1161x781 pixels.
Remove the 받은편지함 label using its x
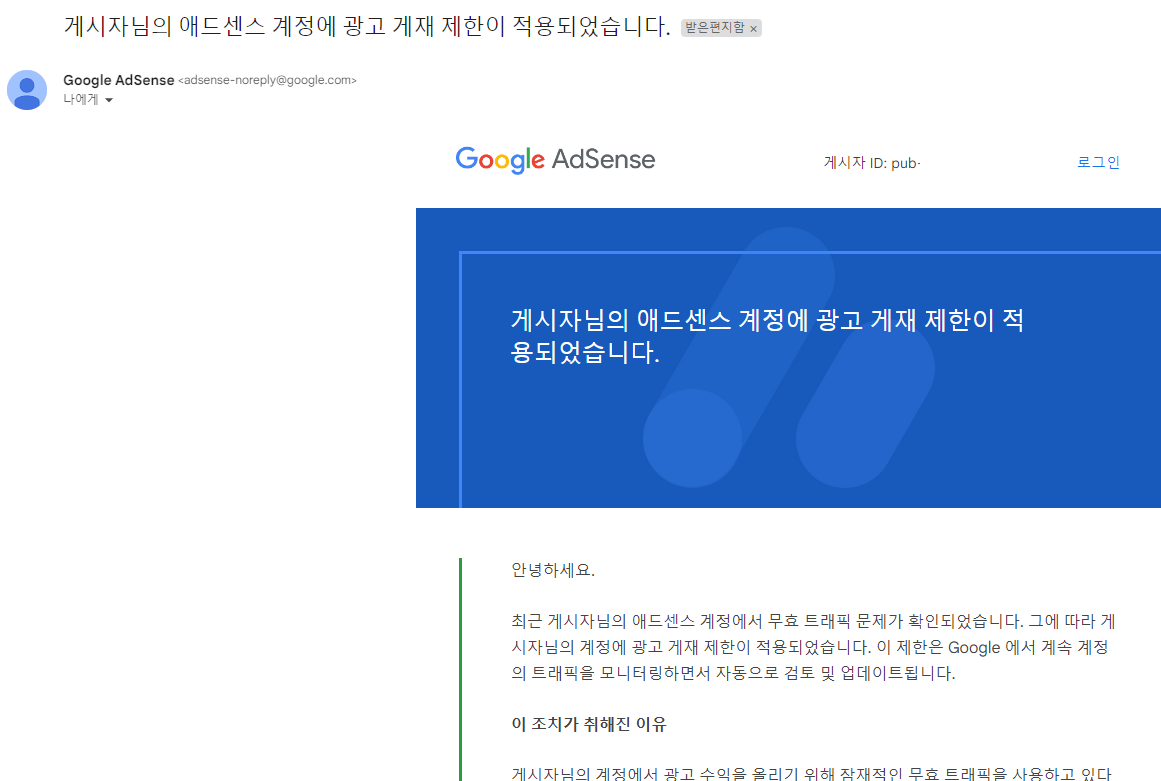click(x=753, y=28)
